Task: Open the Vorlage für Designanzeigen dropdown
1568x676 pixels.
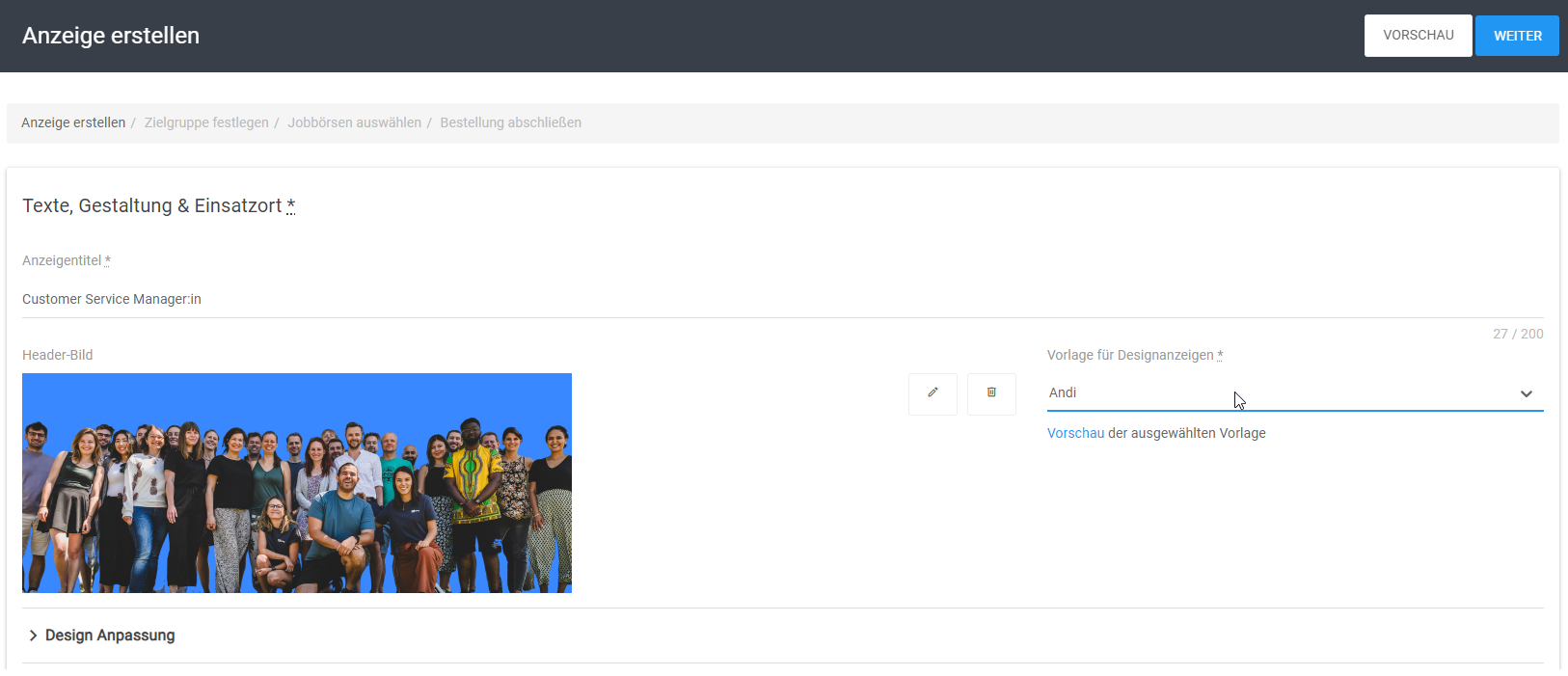Action: (x=1295, y=393)
